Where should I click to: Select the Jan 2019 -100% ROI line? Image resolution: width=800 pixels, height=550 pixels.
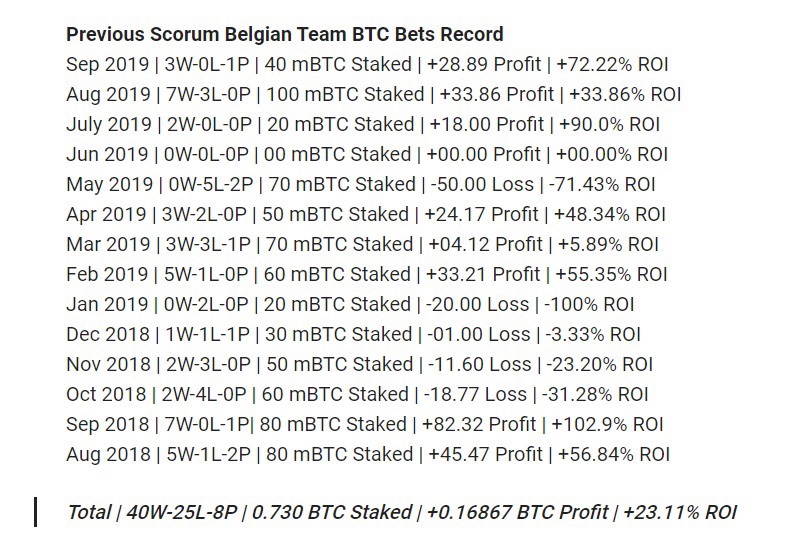point(350,305)
